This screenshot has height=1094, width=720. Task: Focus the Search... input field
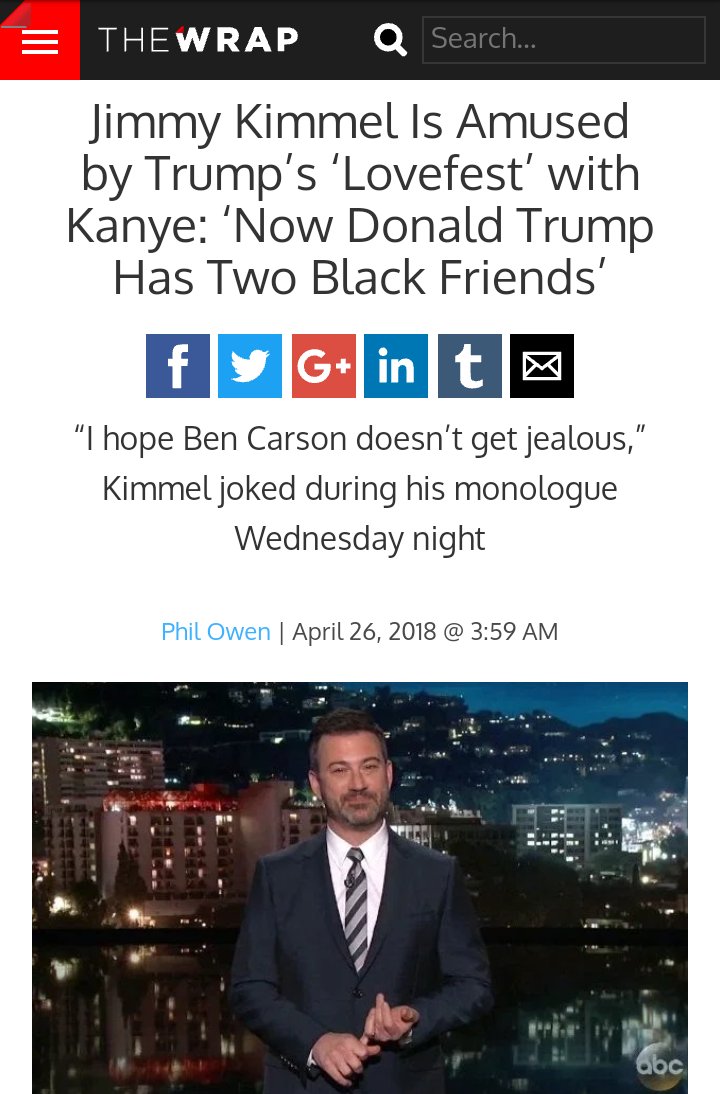564,40
